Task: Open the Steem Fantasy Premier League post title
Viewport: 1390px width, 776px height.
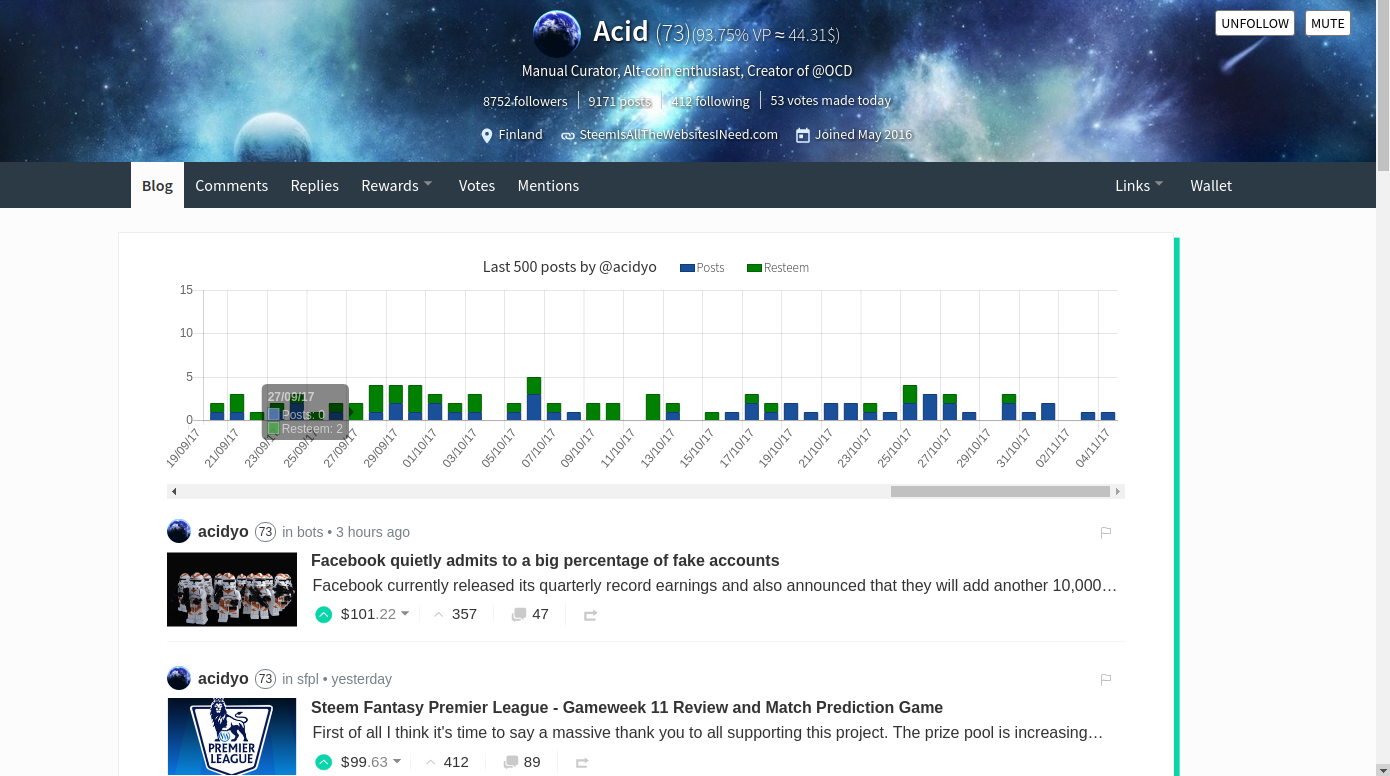Action: point(627,708)
